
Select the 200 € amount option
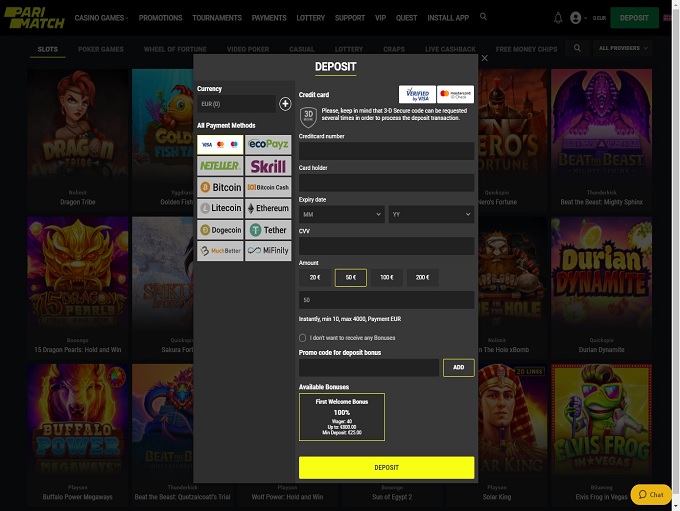[422, 278]
